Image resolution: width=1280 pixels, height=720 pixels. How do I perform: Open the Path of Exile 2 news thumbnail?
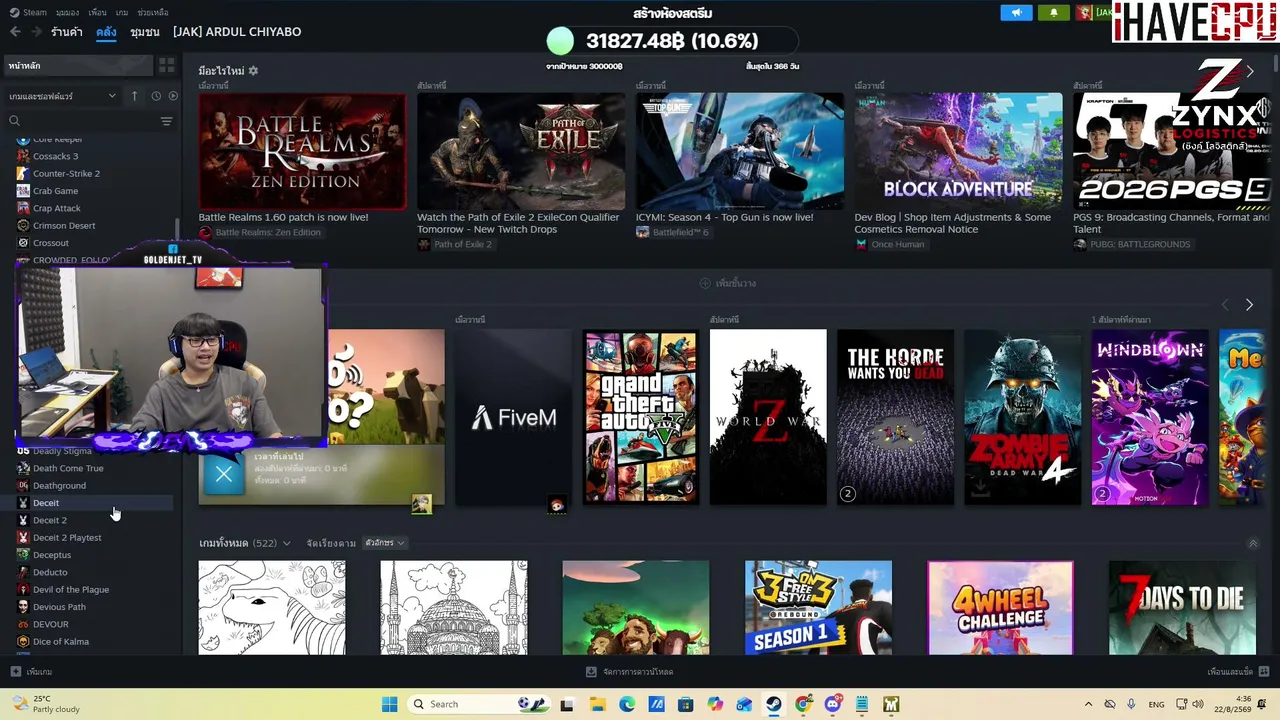521,151
